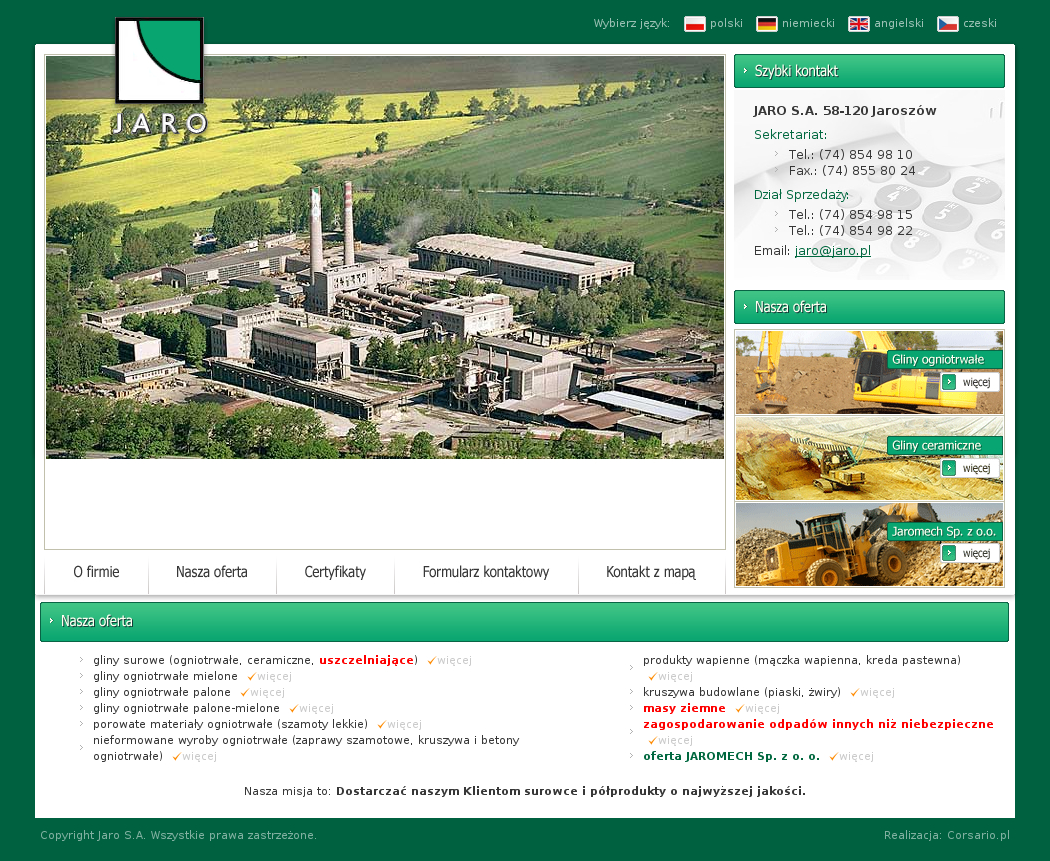
Task: Click the Polish flag icon
Action: [x=695, y=24]
